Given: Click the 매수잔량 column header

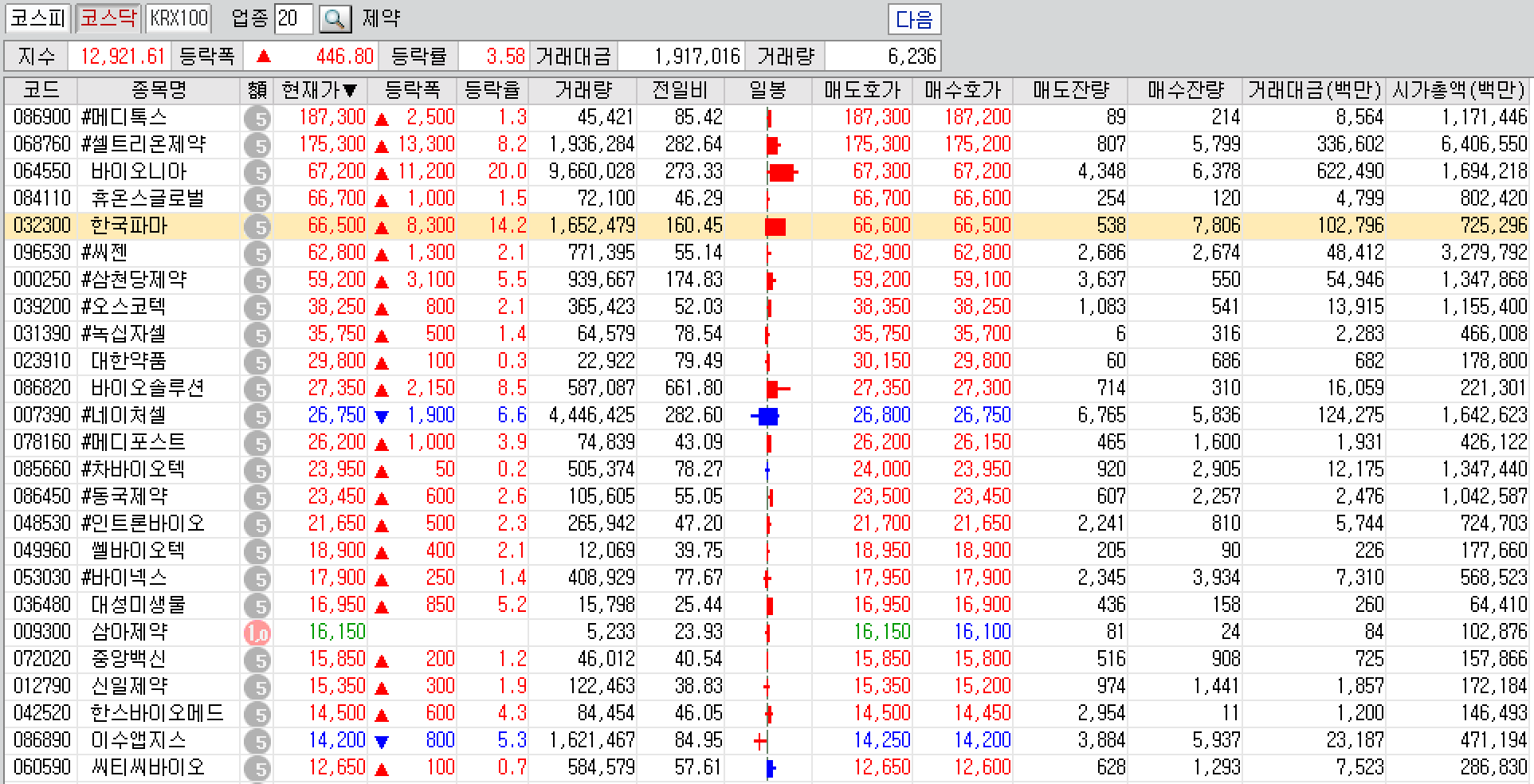Looking at the screenshot, I should [1185, 90].
